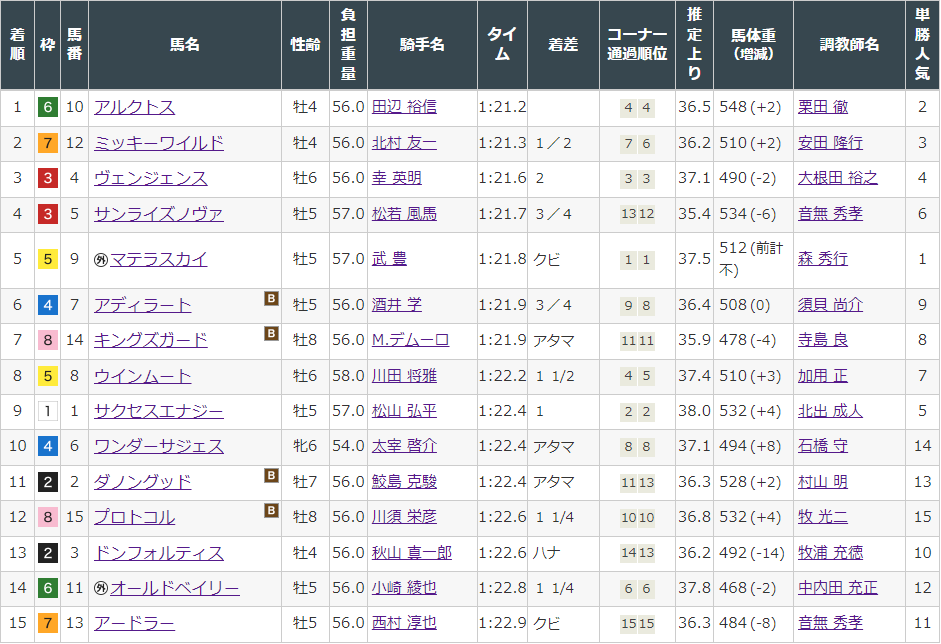Open horse page for オールドベイリー
The height and width of the screenshot is (644, 941).
[175, 588]
